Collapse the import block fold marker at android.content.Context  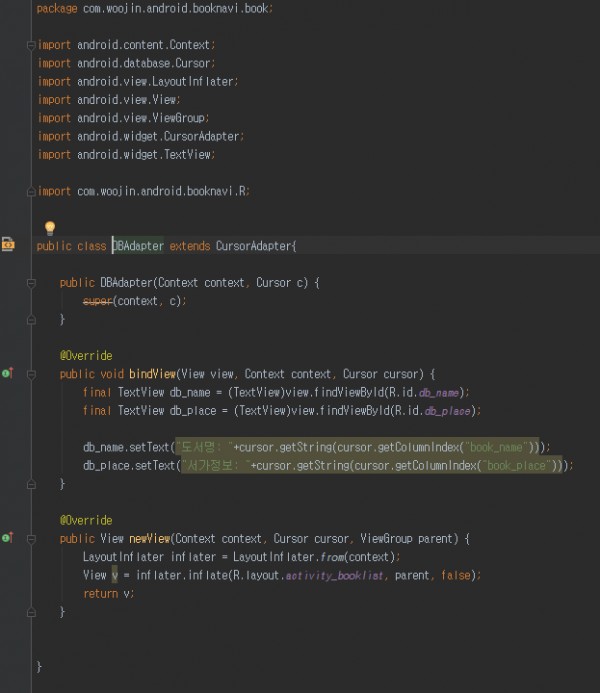pyautogui.click(x=31, y=45)
